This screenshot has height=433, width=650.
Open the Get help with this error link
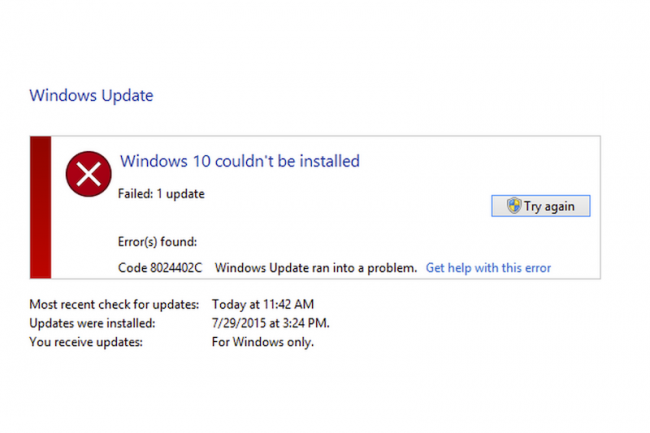point(488,268)
